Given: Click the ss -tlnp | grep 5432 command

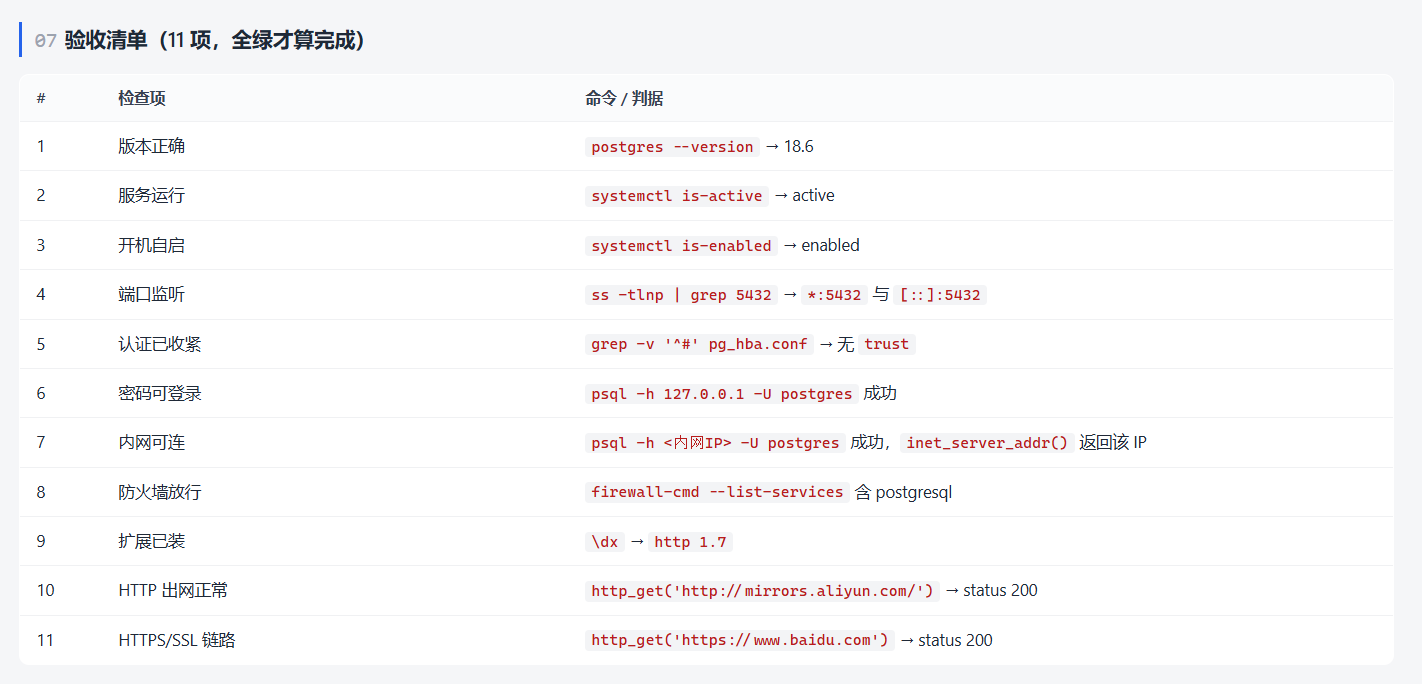Looking at the screenshot, I should coord(681,295).
